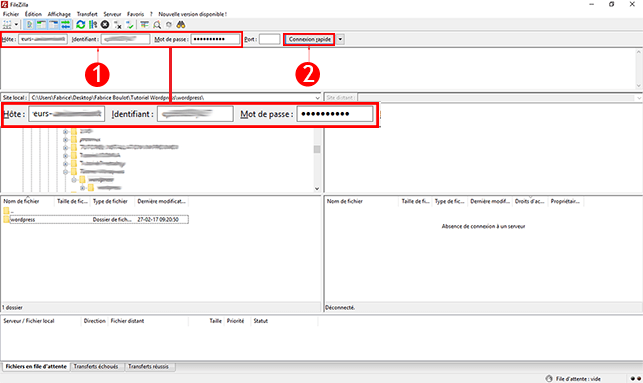Sort remote files by Taille de fi... column

[415, 201]
